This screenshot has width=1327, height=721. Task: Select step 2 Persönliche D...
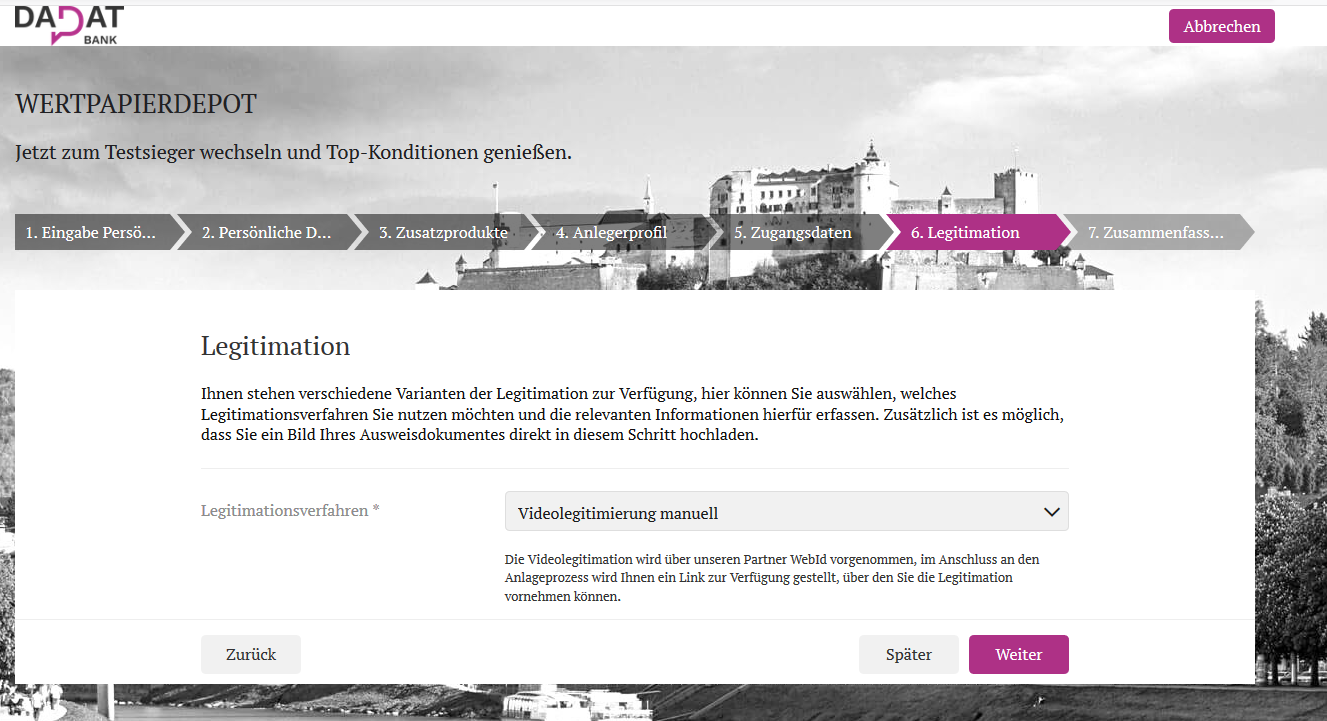[267, 233]
